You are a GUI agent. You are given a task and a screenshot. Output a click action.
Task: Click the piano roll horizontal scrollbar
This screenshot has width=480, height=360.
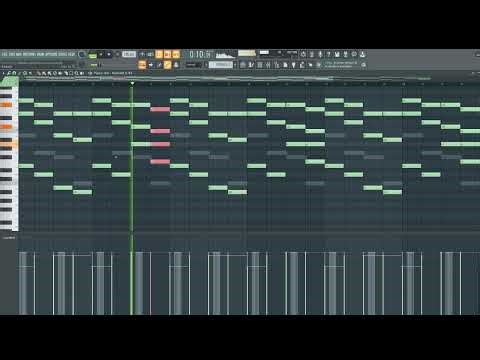(227, 79)
